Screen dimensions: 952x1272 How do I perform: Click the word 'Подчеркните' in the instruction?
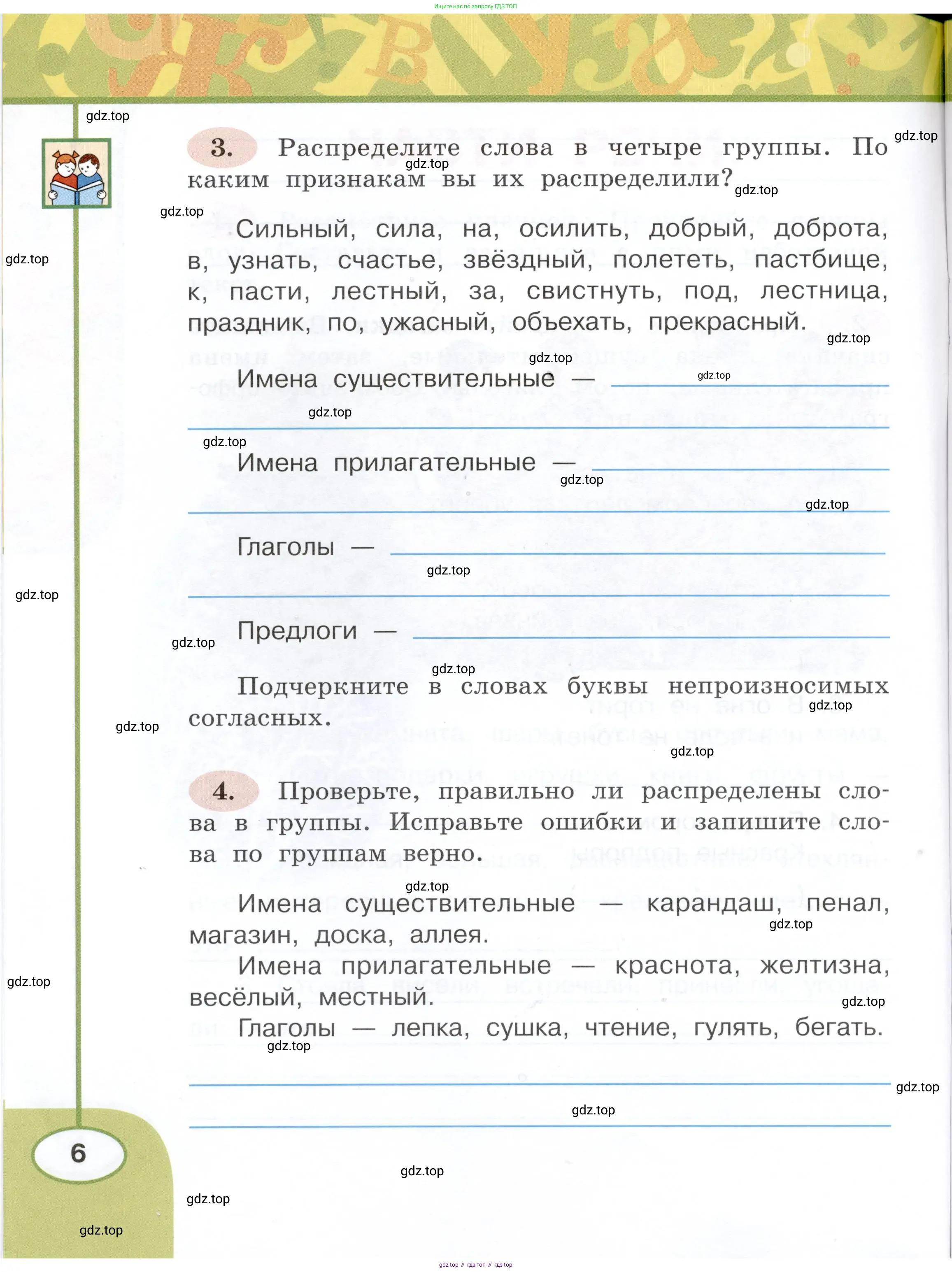[323, 687]
